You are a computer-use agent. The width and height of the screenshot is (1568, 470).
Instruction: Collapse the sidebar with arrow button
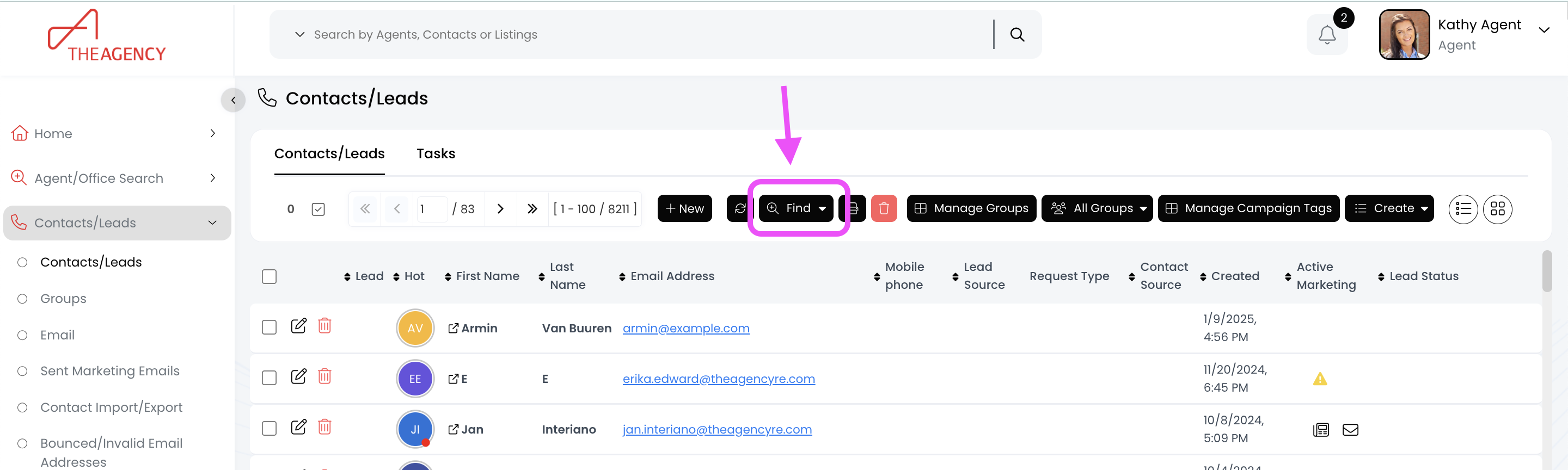click(x=233, y=100)
